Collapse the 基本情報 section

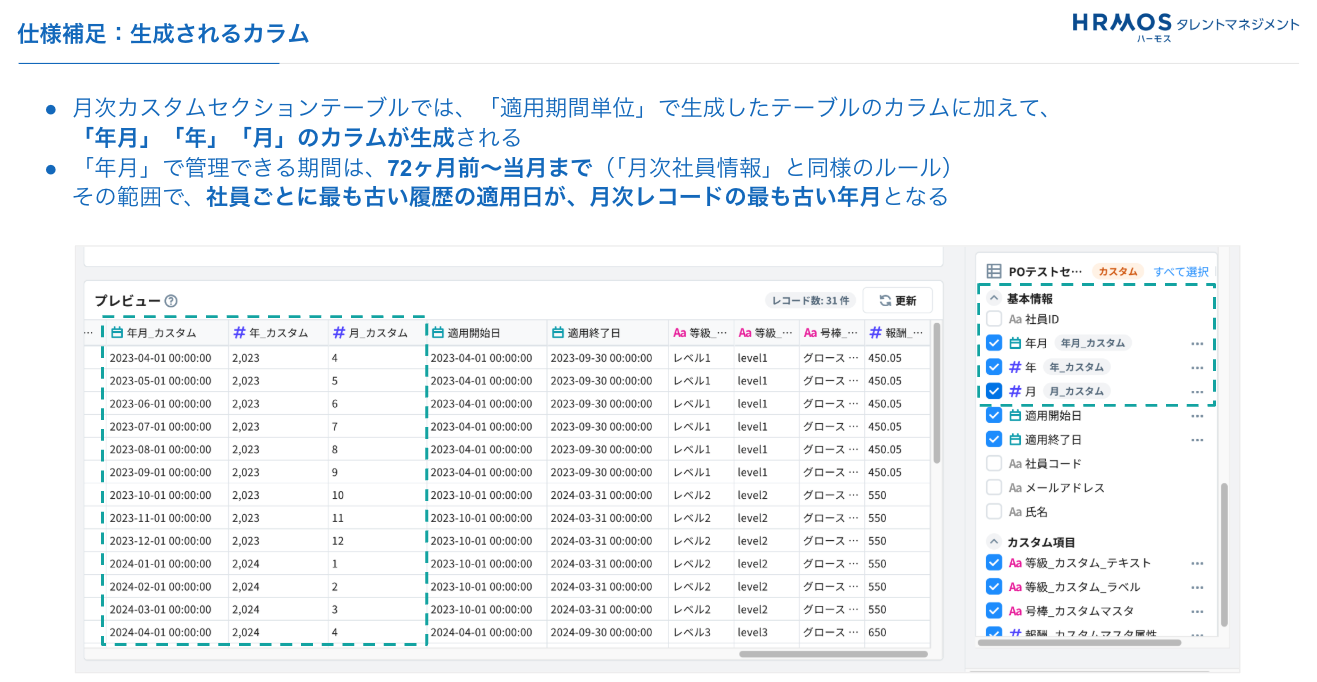tap(993, 298)
